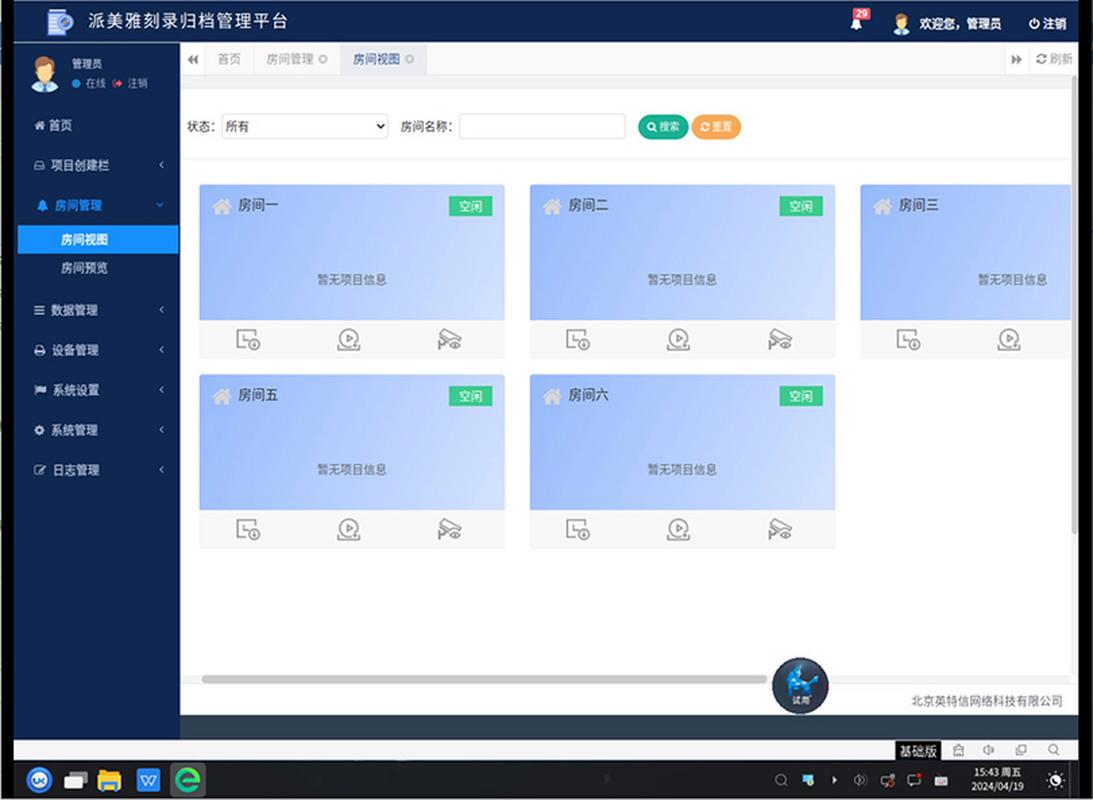Click the camera preview icon under 房间六

tap(779, 530)
